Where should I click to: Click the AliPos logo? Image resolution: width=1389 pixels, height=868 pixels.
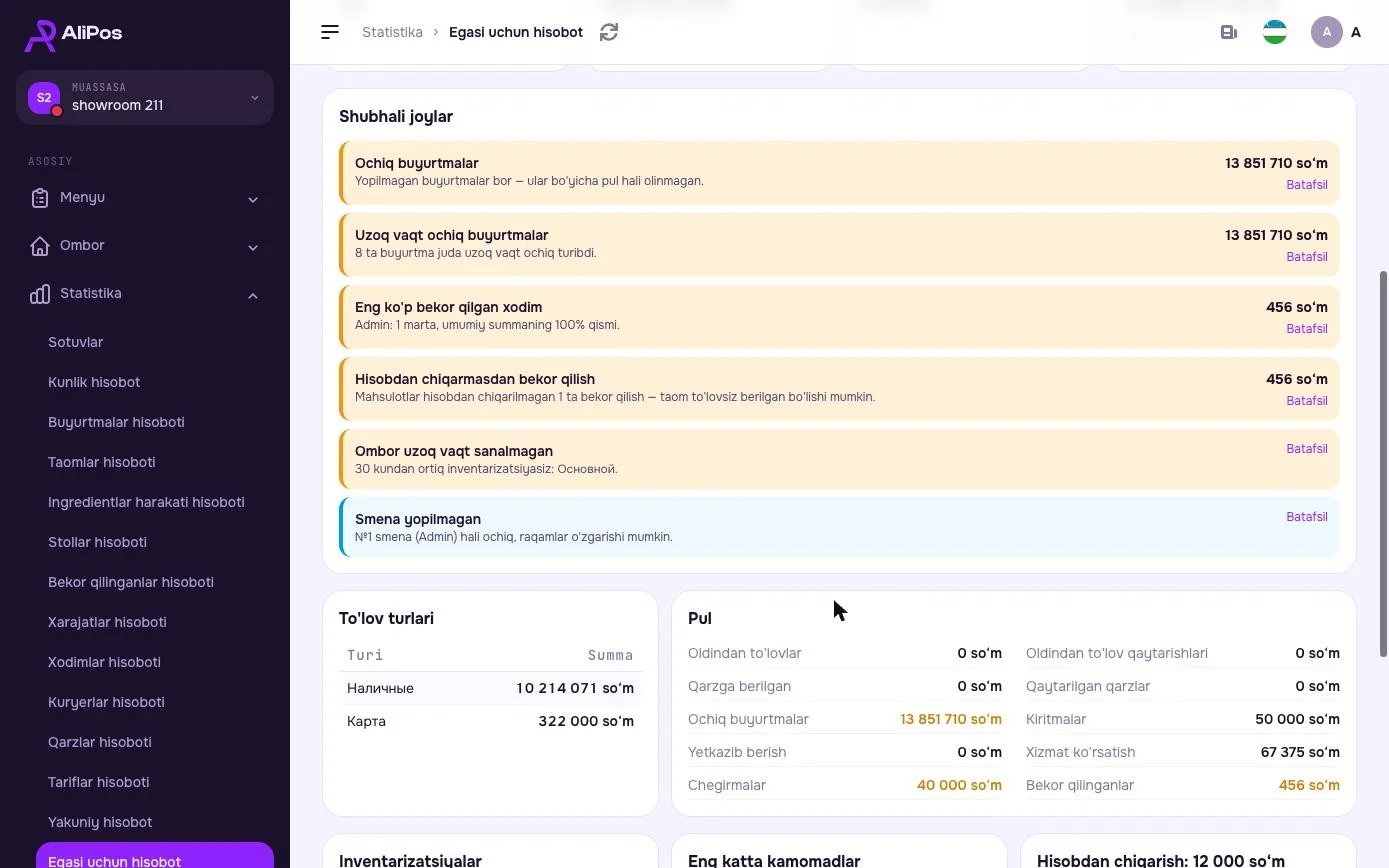point(73,34)
